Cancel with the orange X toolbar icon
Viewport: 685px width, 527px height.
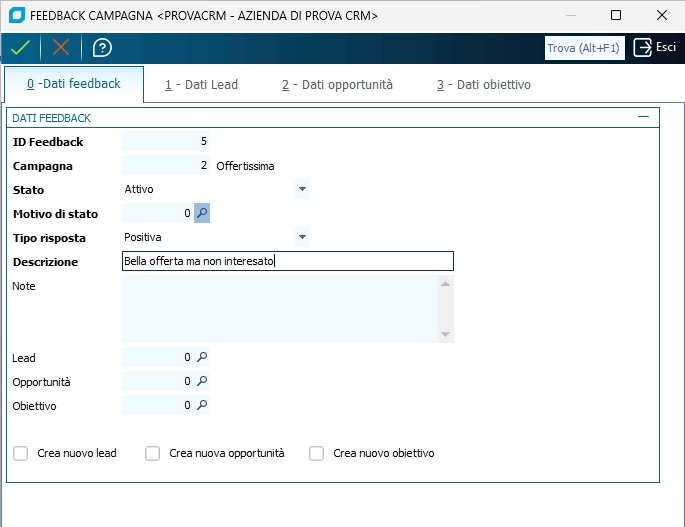(x=61, y=48)
